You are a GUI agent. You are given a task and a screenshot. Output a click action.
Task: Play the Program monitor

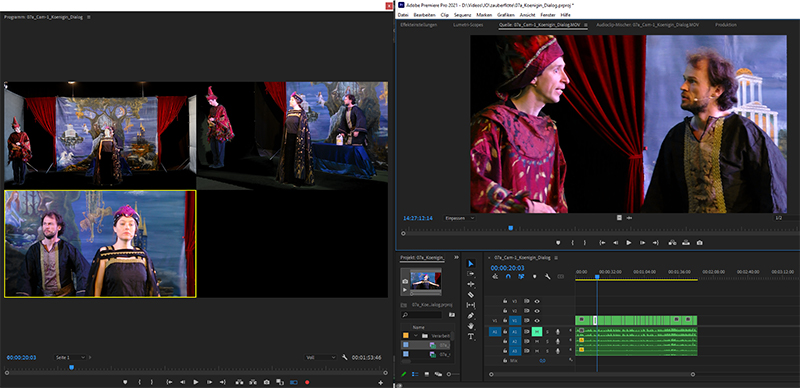click(195, 382)
